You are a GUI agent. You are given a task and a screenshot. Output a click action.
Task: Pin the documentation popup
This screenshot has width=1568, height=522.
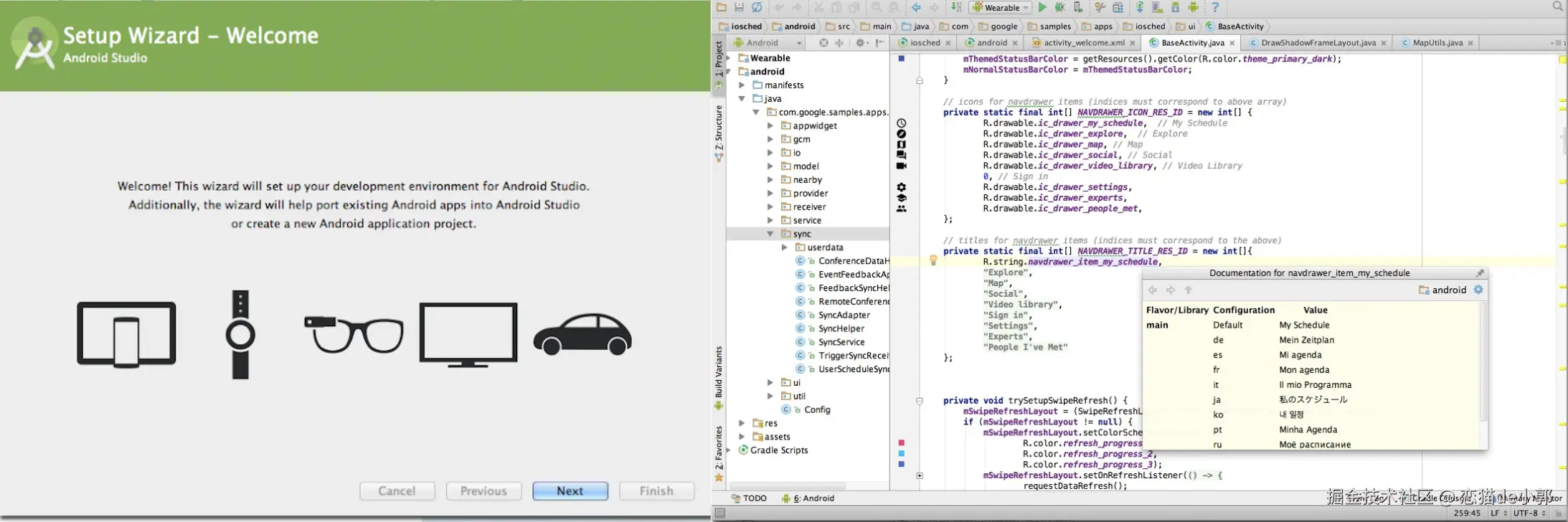coord(1479,273)
